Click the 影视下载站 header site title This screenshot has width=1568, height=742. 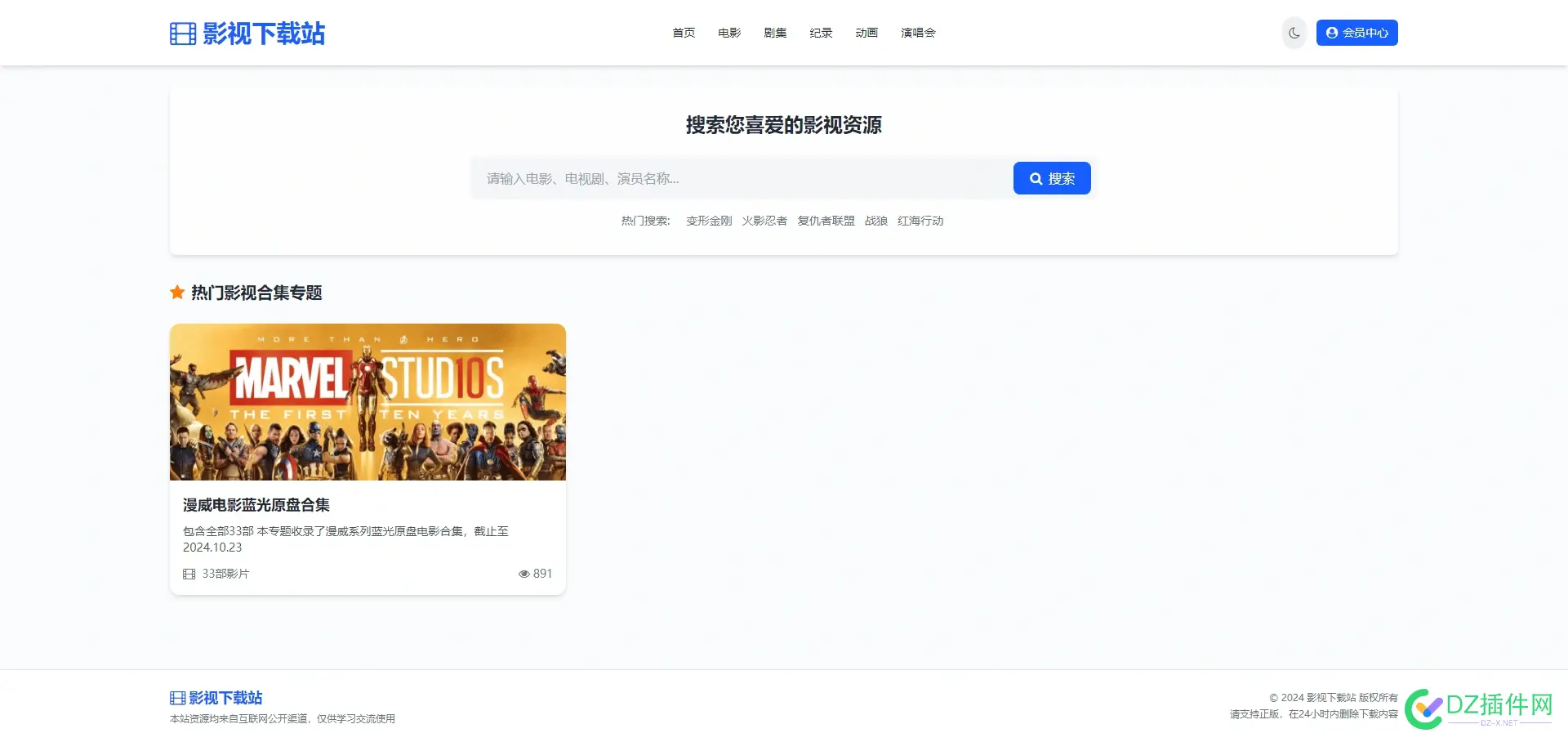264,34
